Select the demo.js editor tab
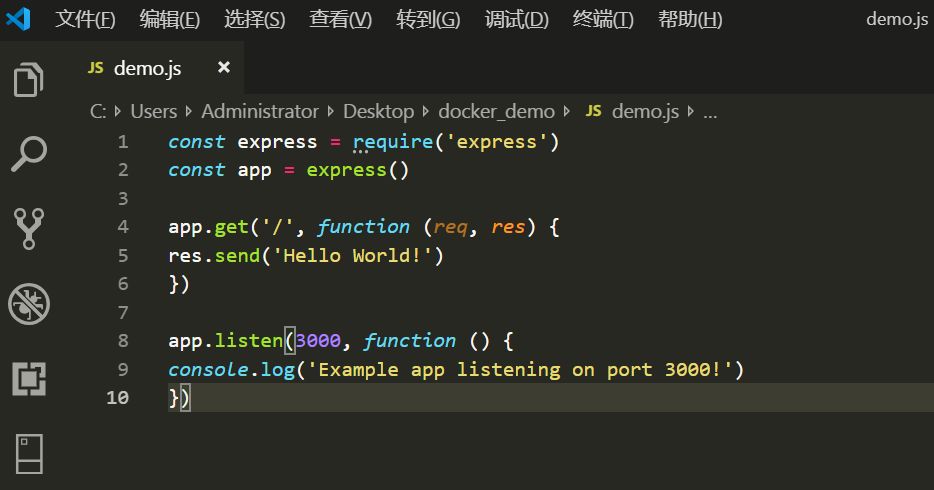Screen dimensions: 934x490 (x=147, y=68)
